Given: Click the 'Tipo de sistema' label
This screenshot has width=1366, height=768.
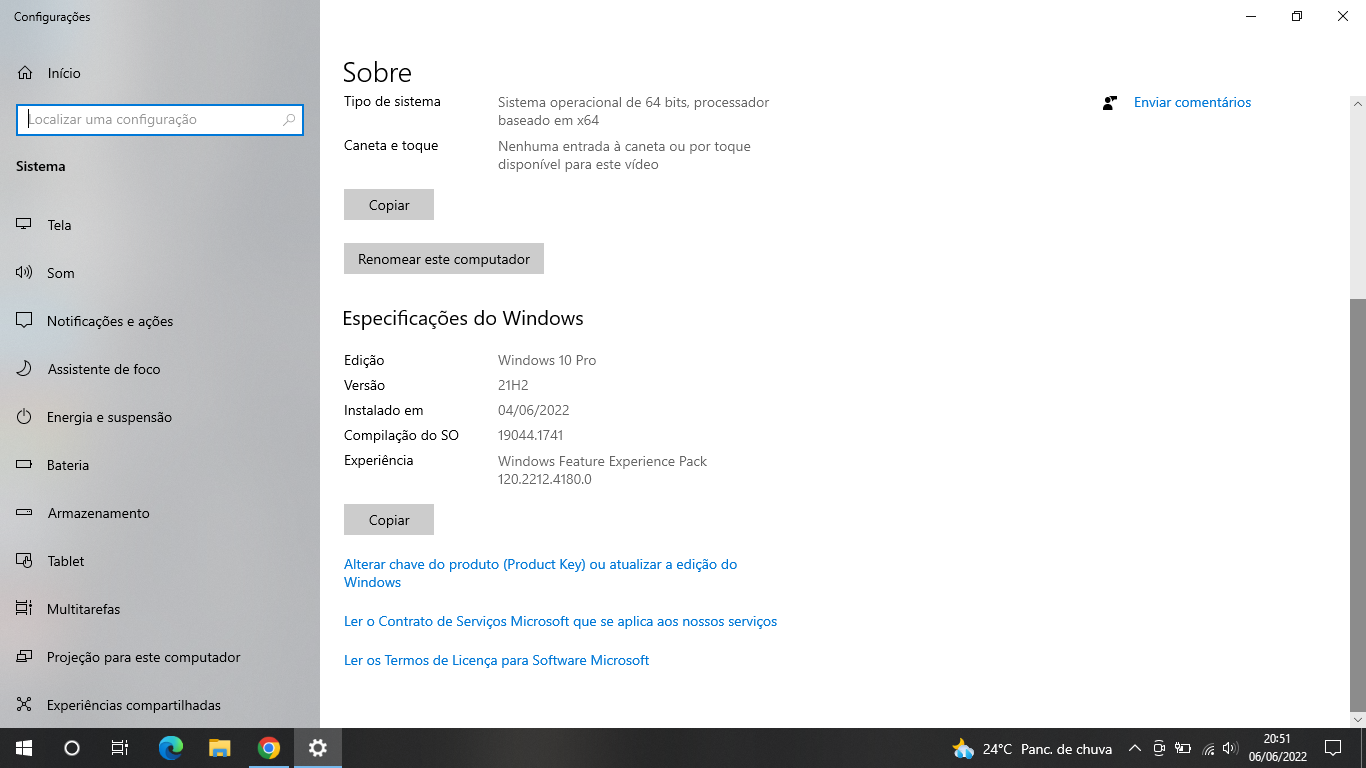Looking at the screenshot, I should pos(392,101).
